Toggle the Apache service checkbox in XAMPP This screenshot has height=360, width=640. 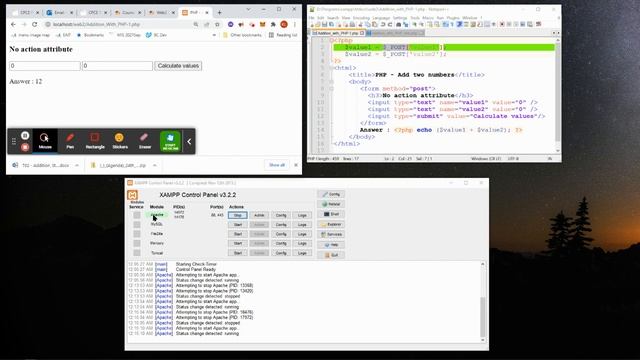pyautogui.click(x=137, y=215)
